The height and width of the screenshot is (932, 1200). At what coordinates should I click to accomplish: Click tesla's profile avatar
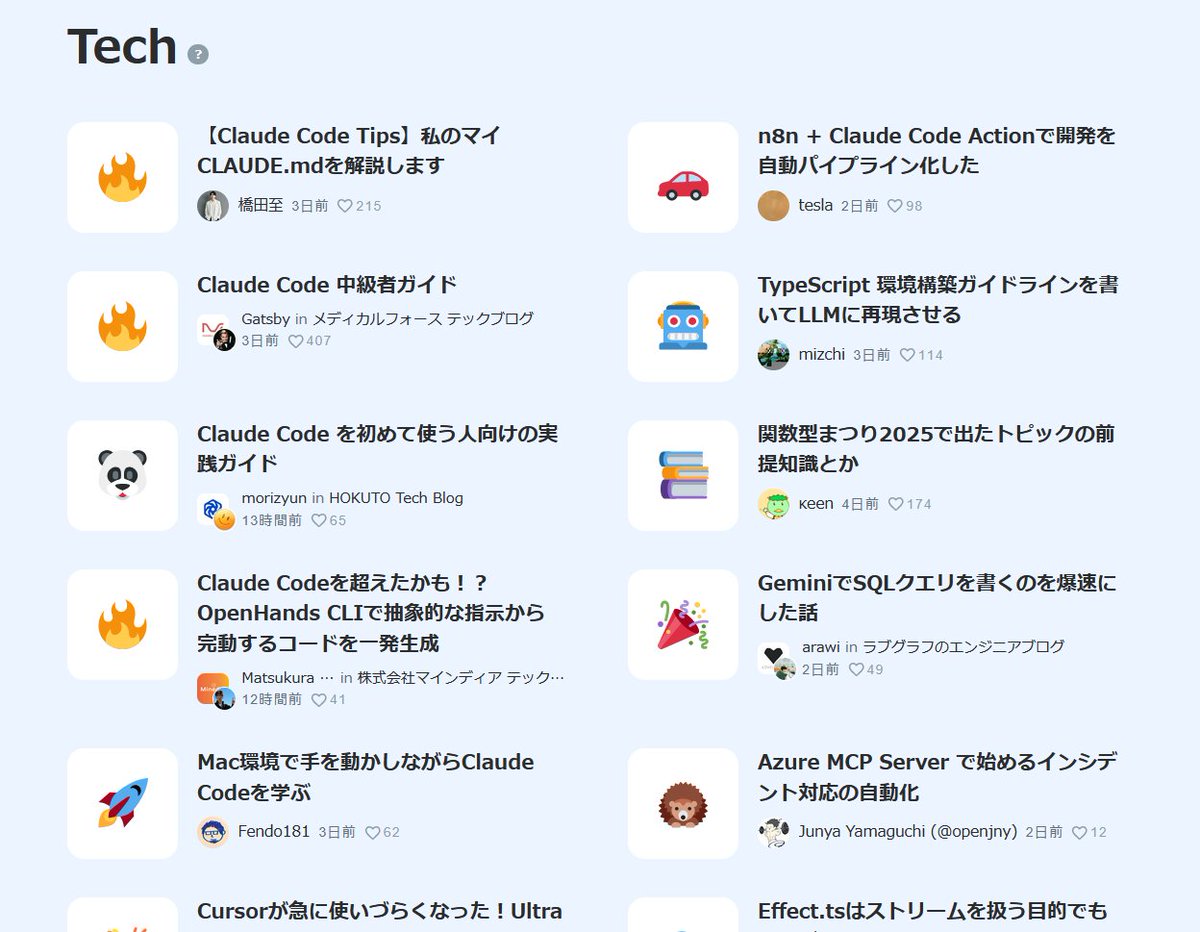pyautogui.click(x=774, y=206)
